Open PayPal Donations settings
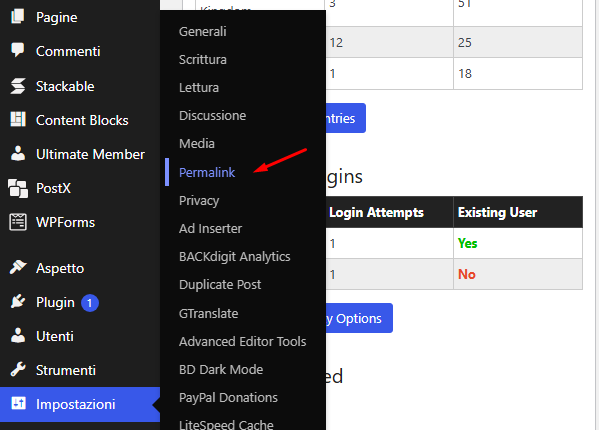The image size is (599, 430). [228, 398]
